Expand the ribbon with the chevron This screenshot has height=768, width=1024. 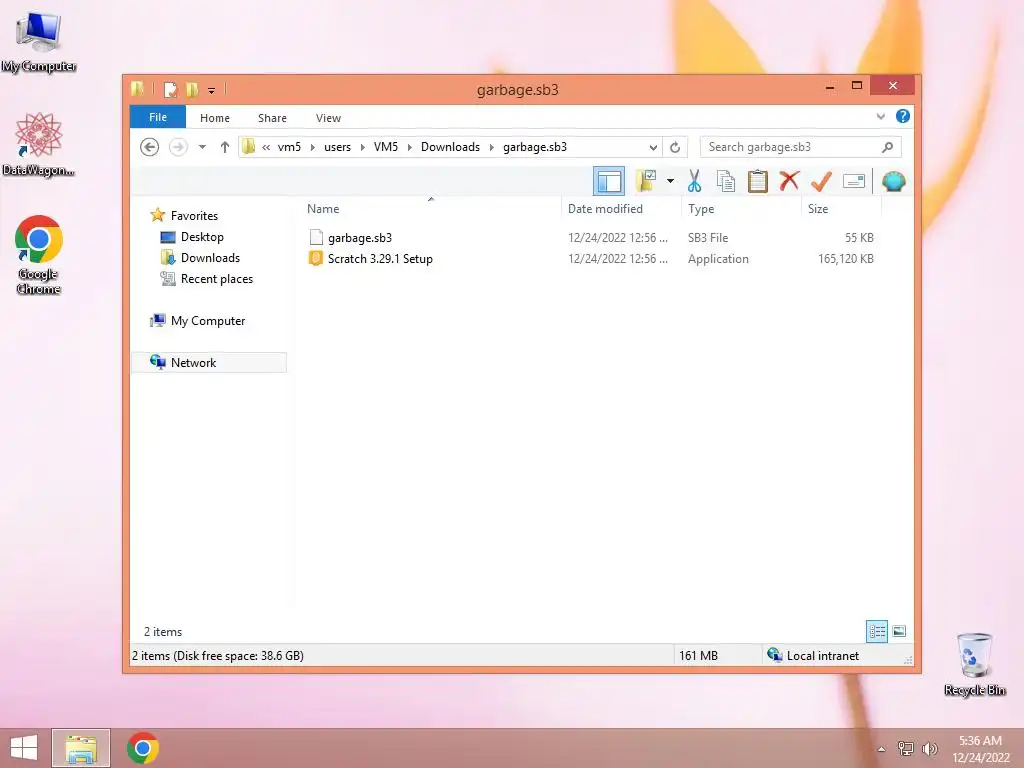click(x=880, y=117)
